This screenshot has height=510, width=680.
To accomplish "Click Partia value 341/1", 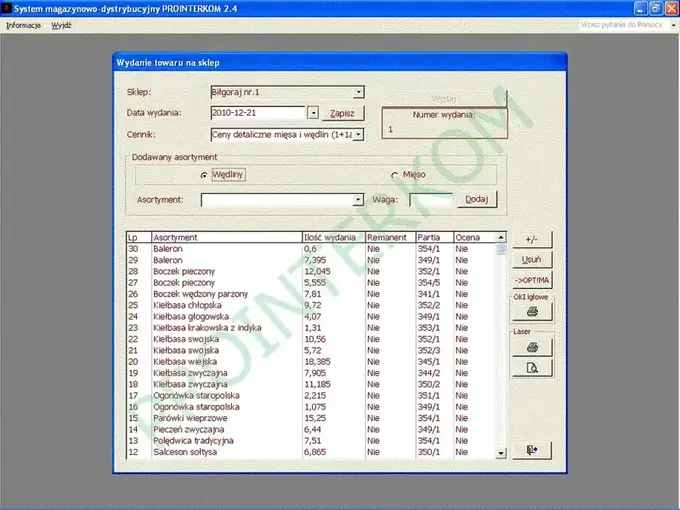I will pyautogui.click(x=429, y=294).
